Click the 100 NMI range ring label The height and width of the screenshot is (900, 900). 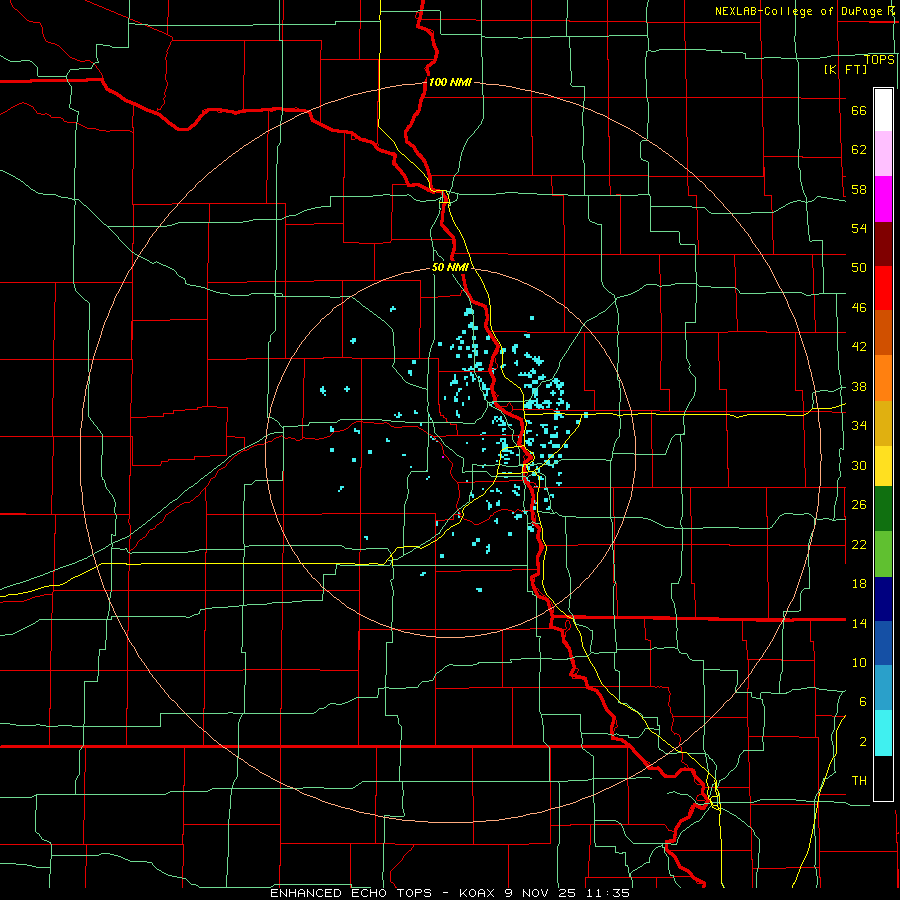[450, 82]
